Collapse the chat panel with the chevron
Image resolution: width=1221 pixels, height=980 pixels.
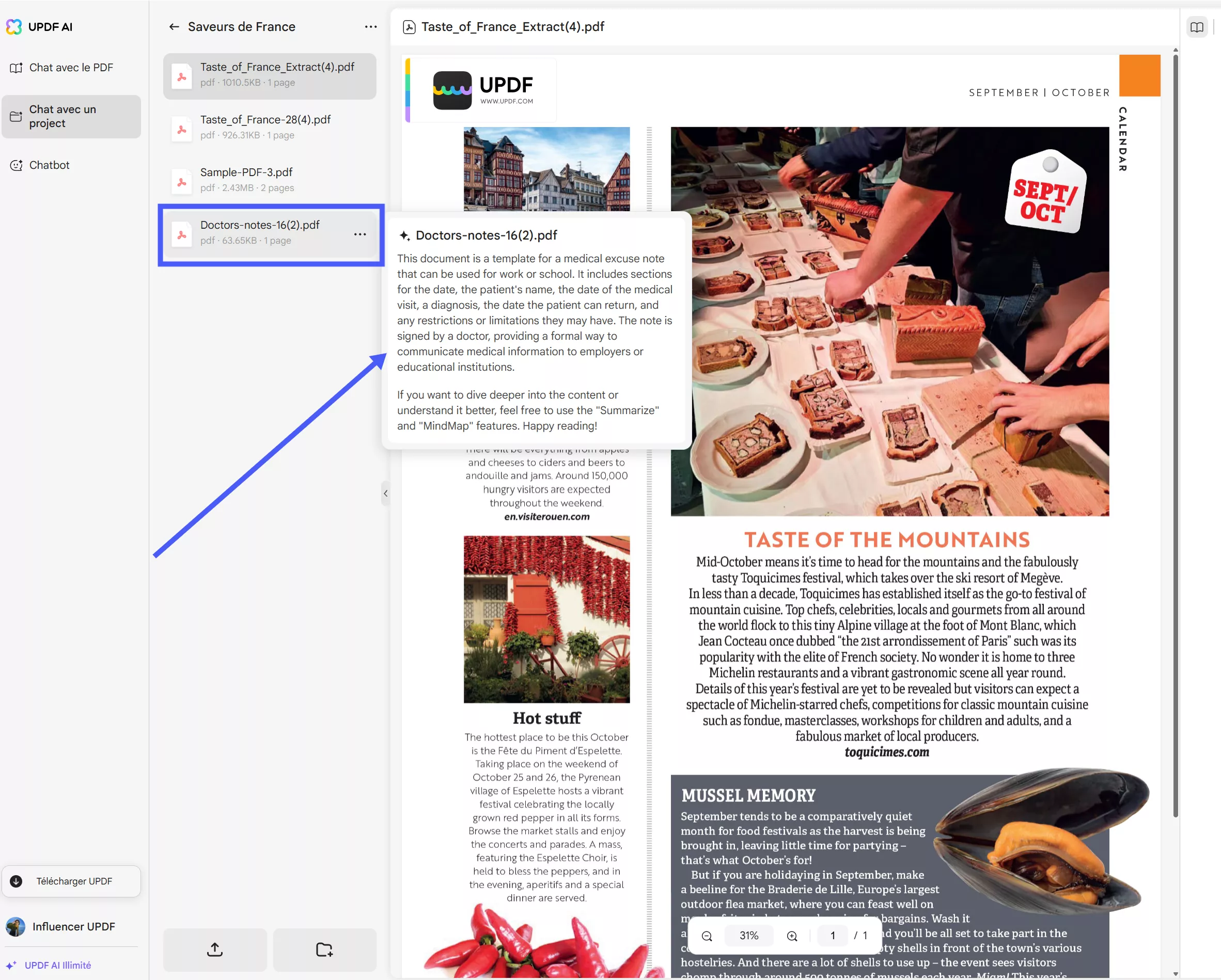click(386, 493)
